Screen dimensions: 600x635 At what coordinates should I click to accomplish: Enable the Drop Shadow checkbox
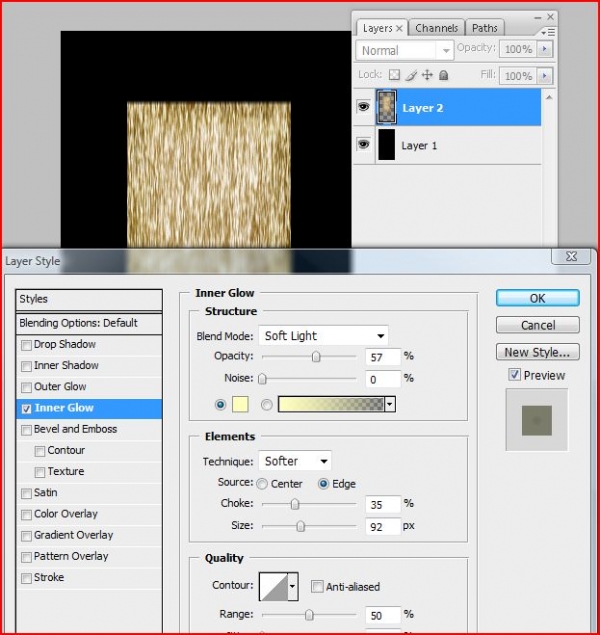[26, 345]
